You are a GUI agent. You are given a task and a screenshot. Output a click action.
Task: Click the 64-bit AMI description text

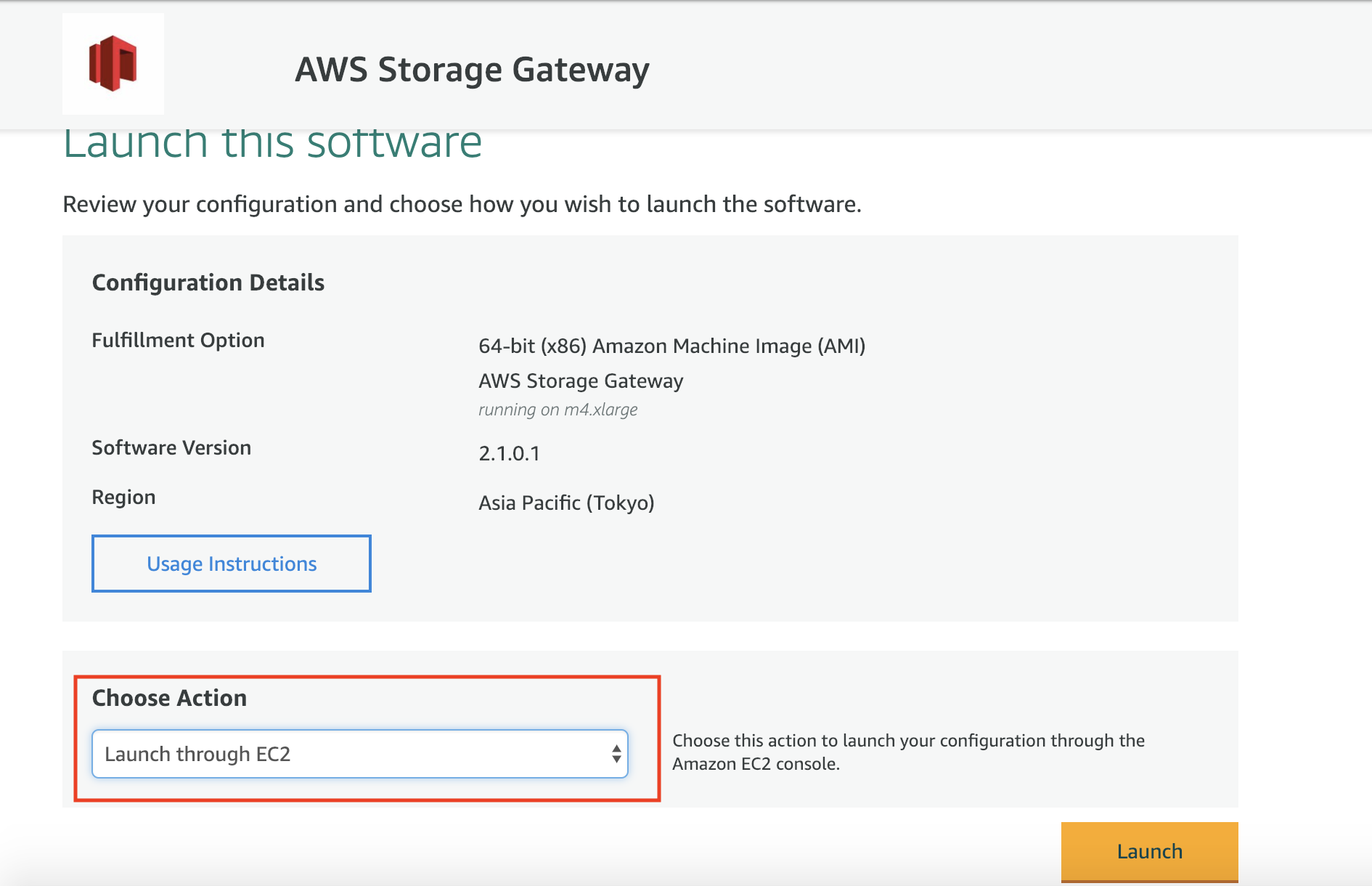pyautogui.click(x=671, y=346)
